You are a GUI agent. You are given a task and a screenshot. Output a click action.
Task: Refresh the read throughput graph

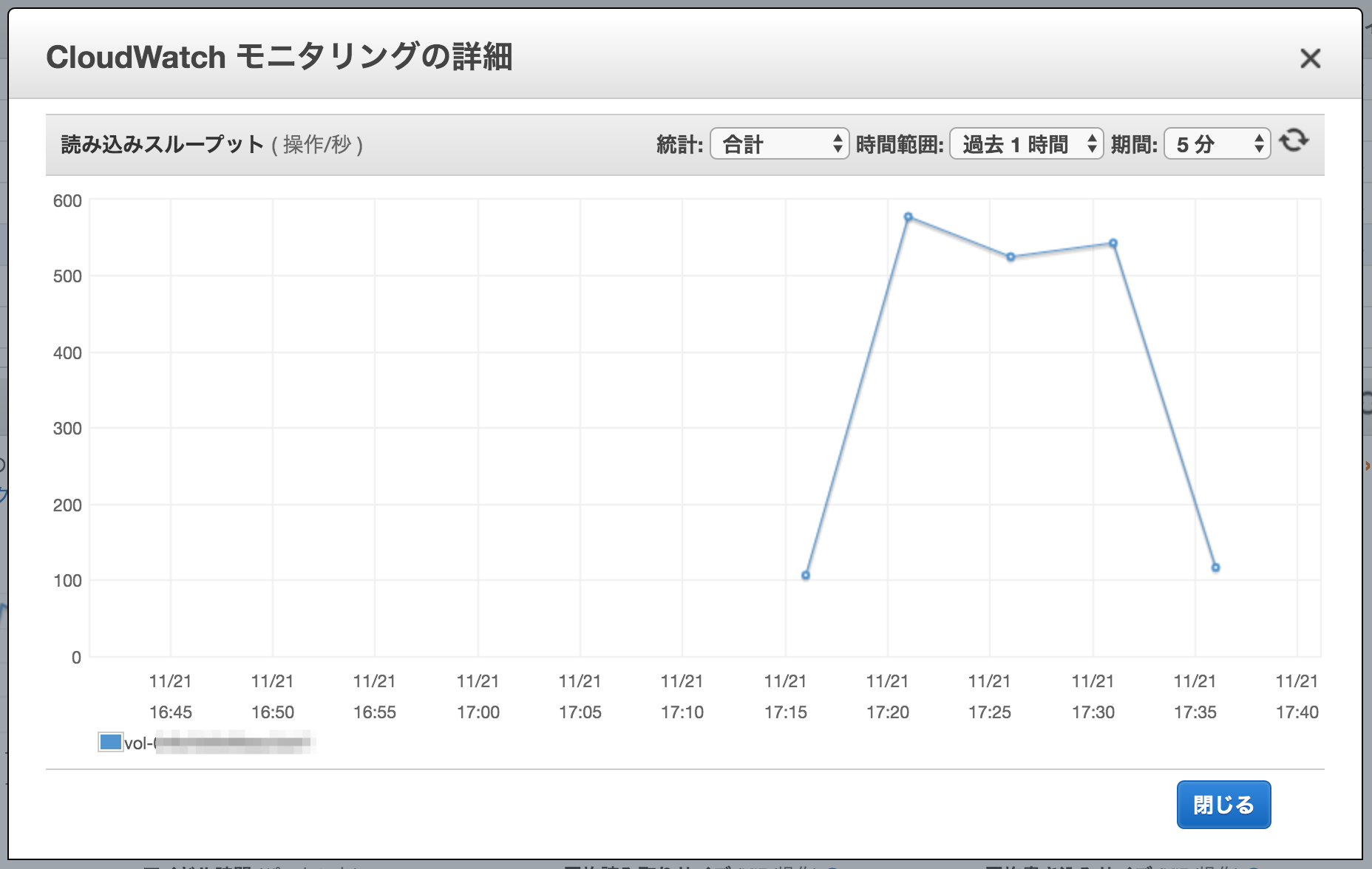(x=1294, y=140)
